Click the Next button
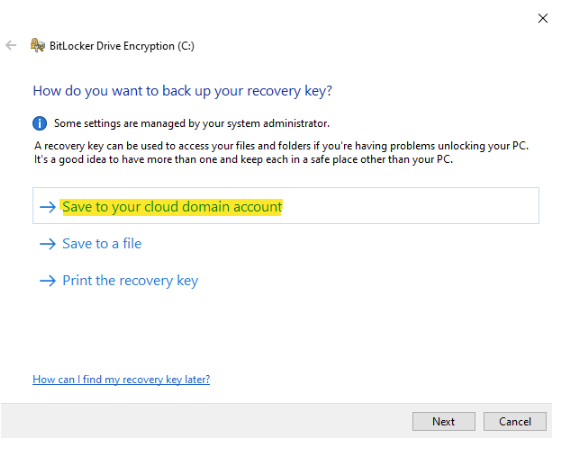The height and width of the screenshot is (454, 566). click(x=444, y=422)
